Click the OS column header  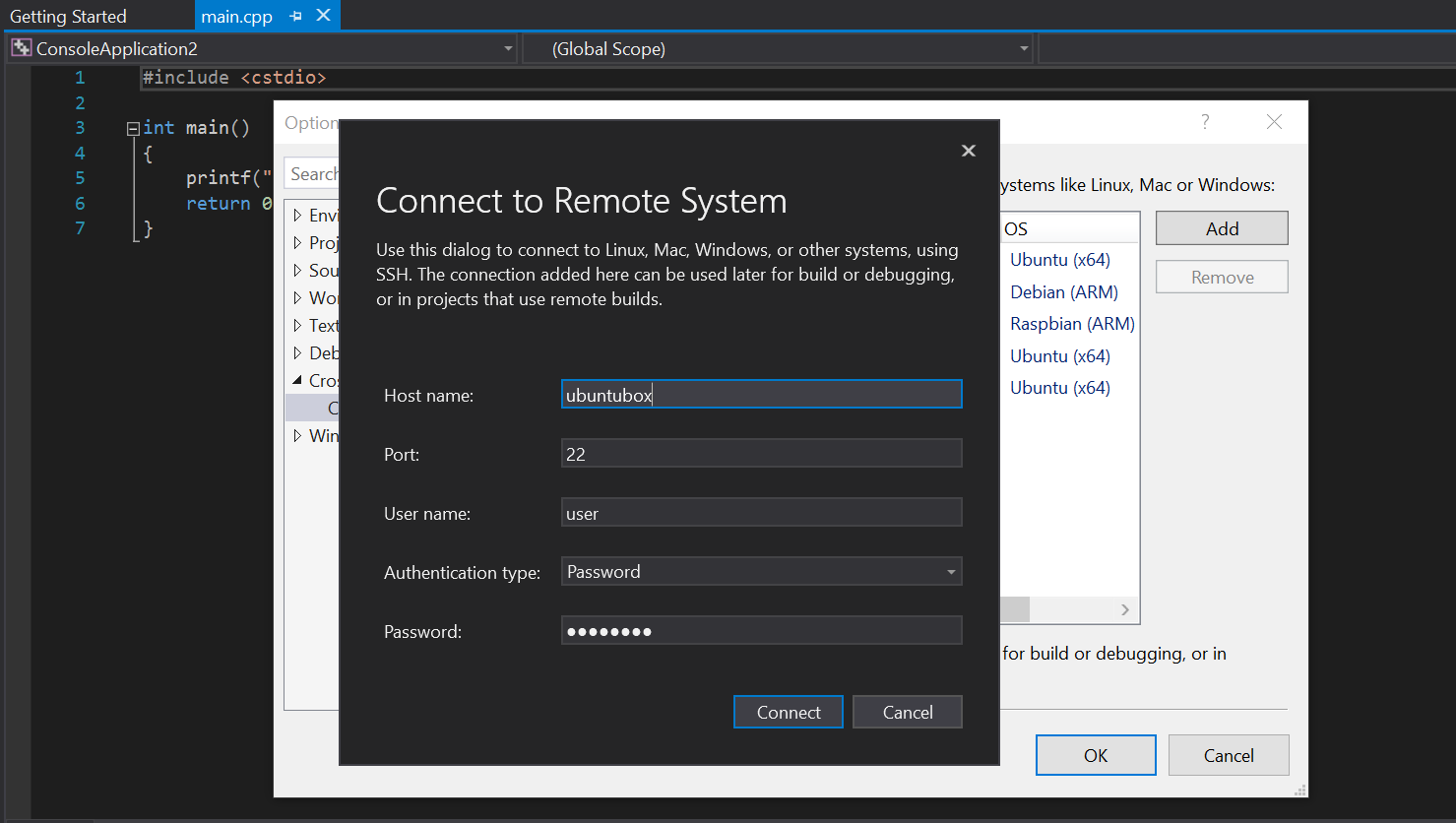1069,228
